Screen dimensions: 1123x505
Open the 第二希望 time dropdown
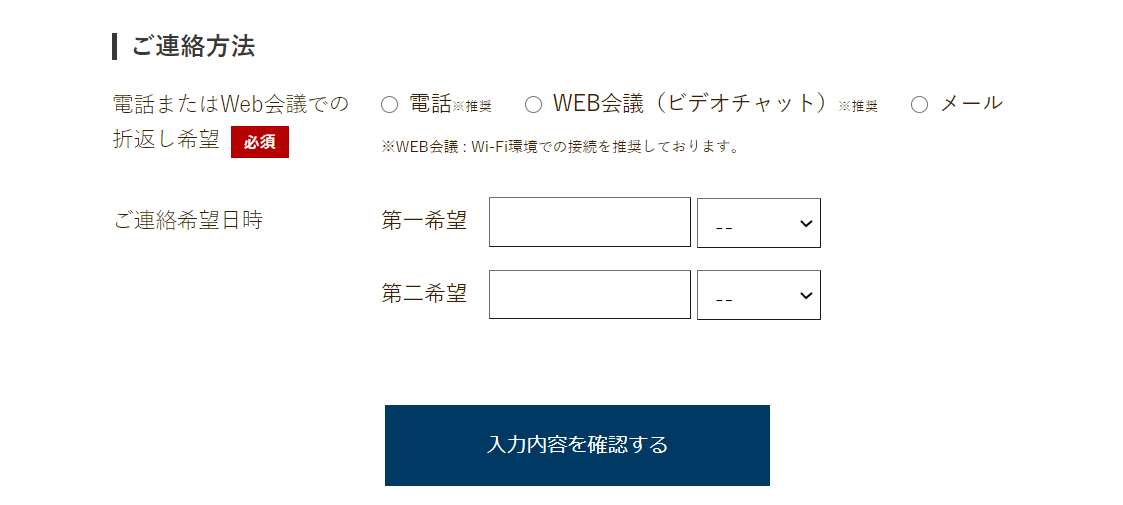pos(758,296)
